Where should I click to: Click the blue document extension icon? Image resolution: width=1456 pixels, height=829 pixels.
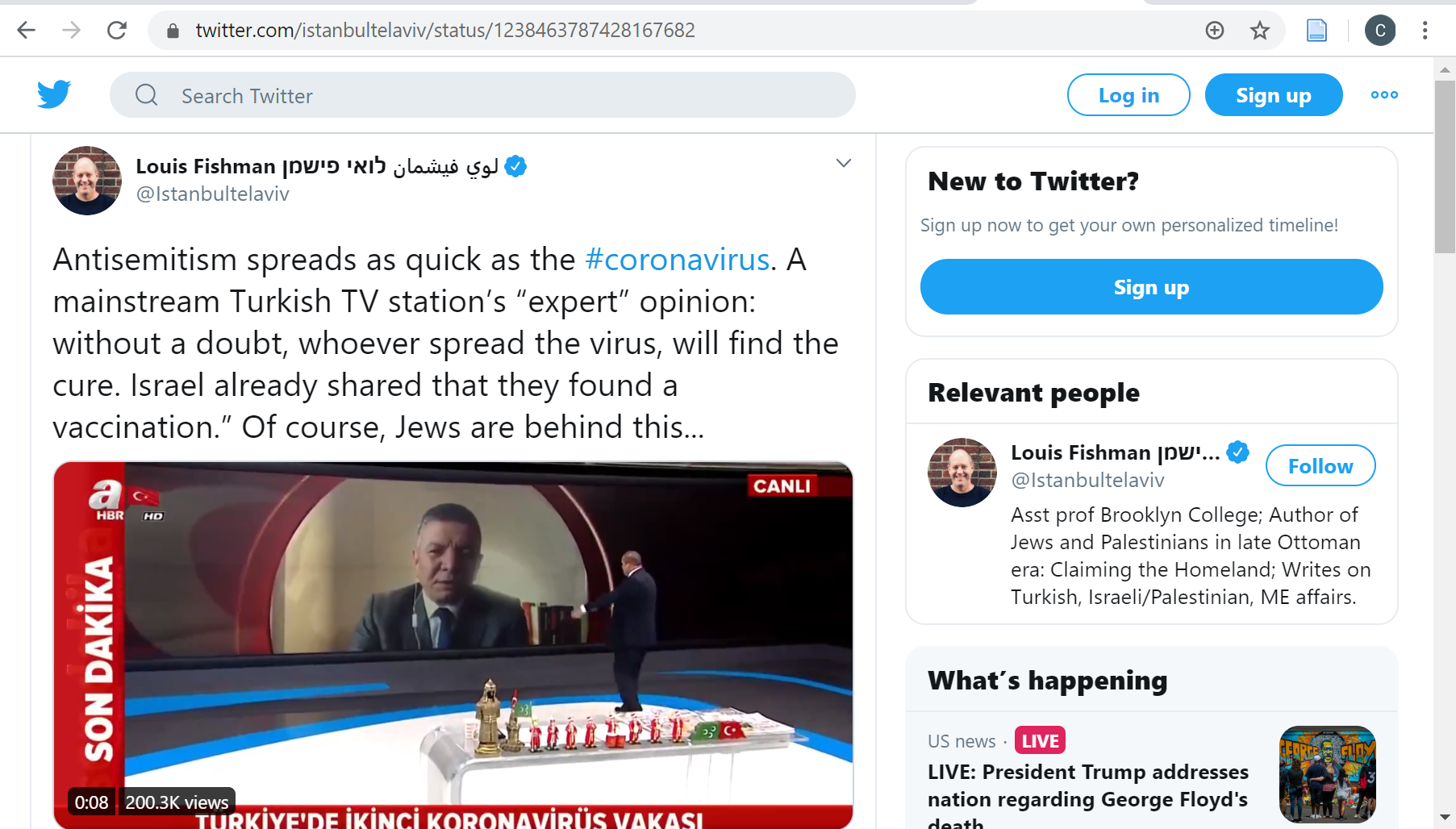coord(1316,31)
